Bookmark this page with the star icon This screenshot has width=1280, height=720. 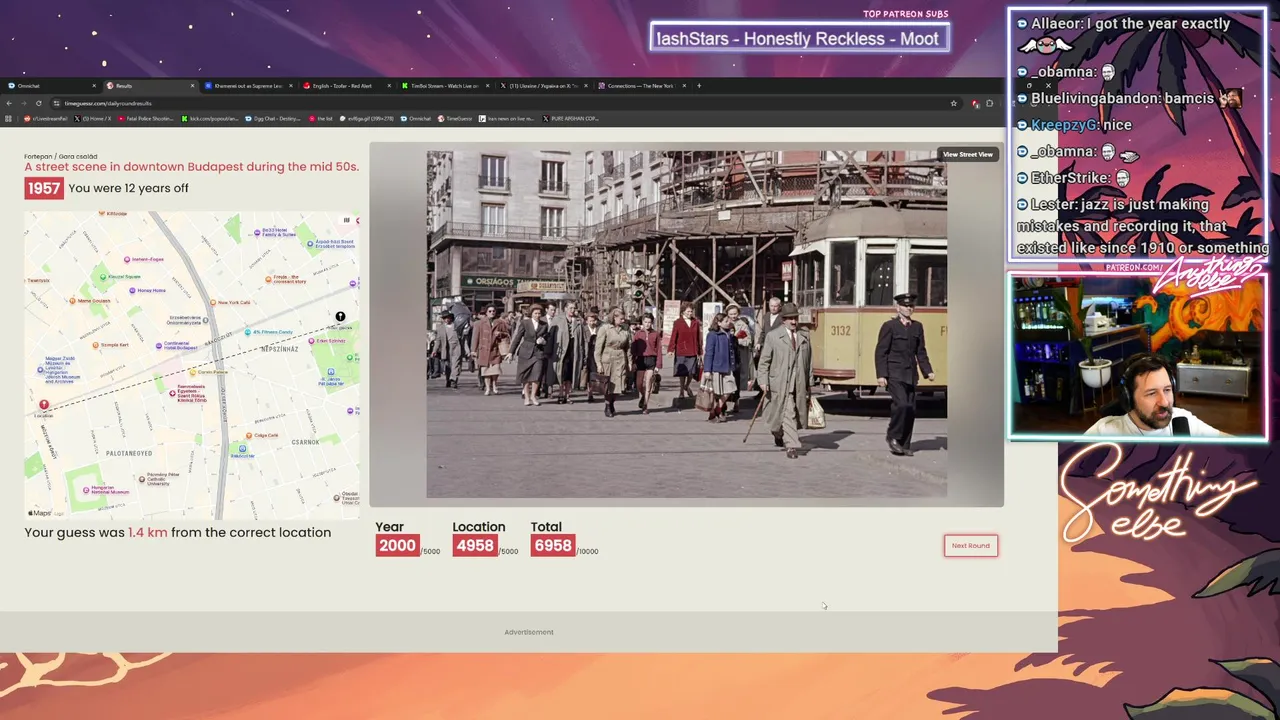click(954, 103)
